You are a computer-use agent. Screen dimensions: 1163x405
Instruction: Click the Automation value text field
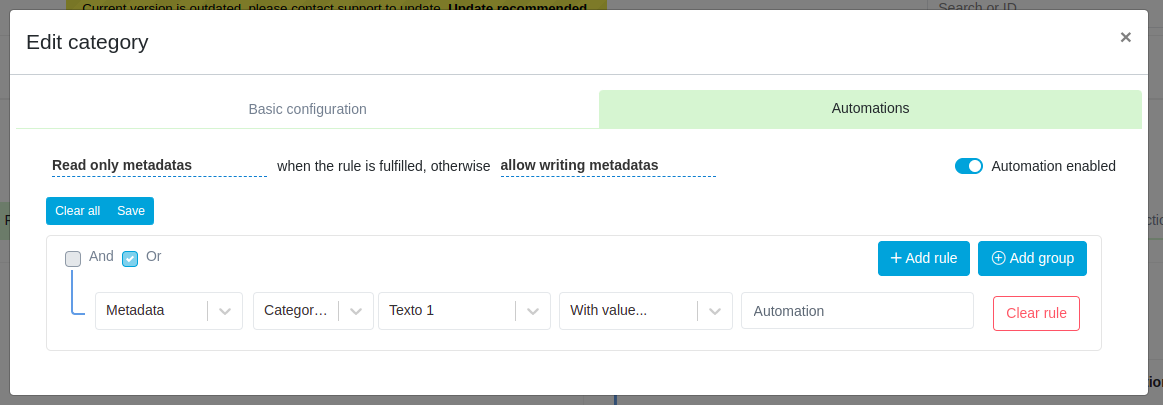857,311
